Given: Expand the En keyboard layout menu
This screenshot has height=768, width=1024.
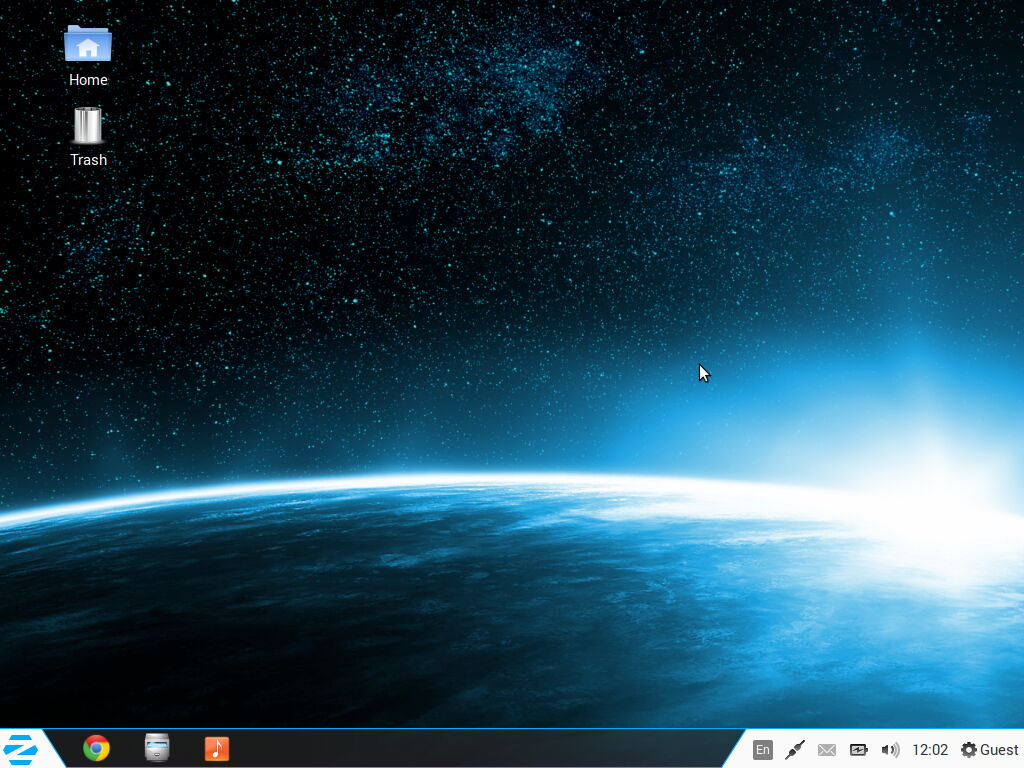Looking at the screenshot, I should [x=763, y=750].
